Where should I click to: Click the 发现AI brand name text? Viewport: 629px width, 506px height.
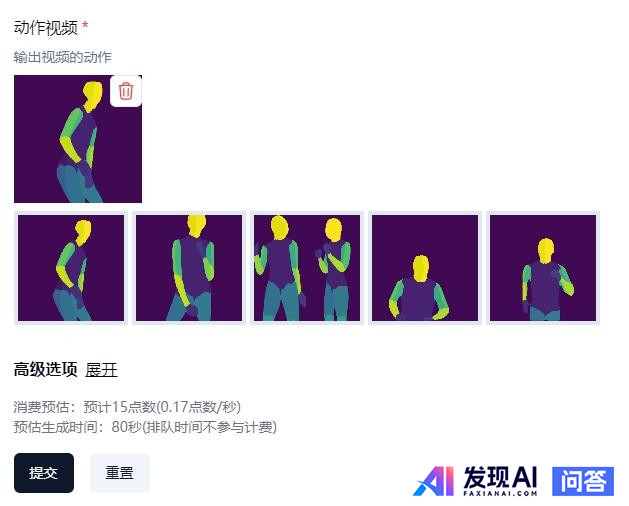click(x=500, y=477)
